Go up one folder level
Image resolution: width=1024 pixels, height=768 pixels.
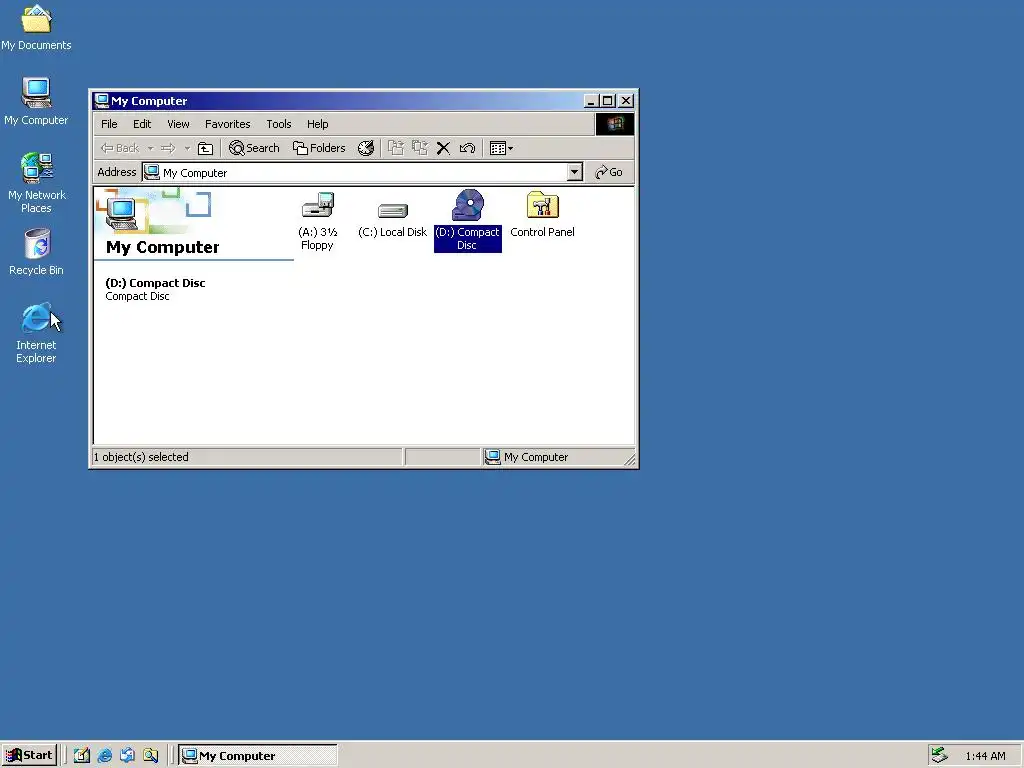pos(206,148)
